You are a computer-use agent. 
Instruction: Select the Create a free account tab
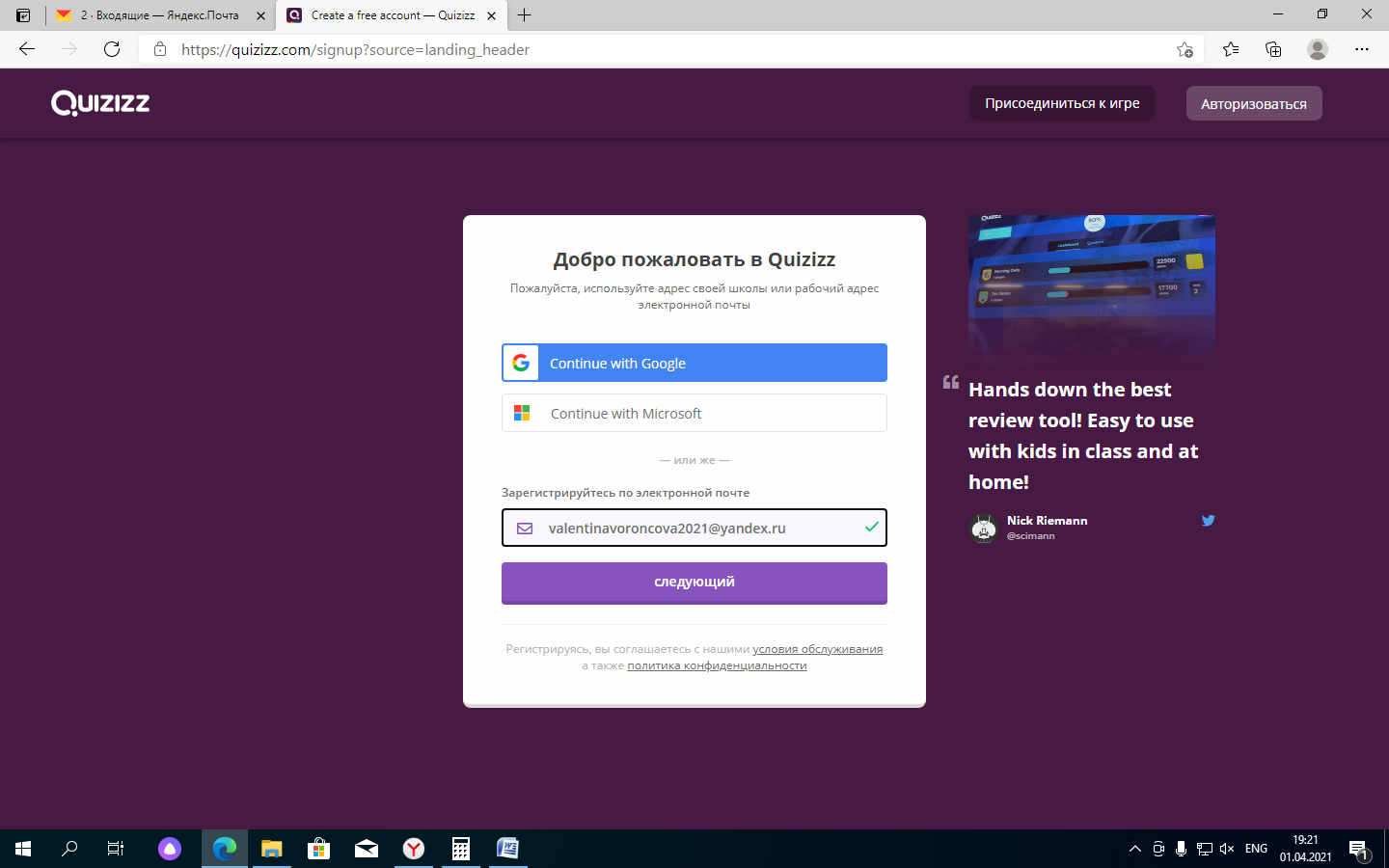[x=392, y=15]
